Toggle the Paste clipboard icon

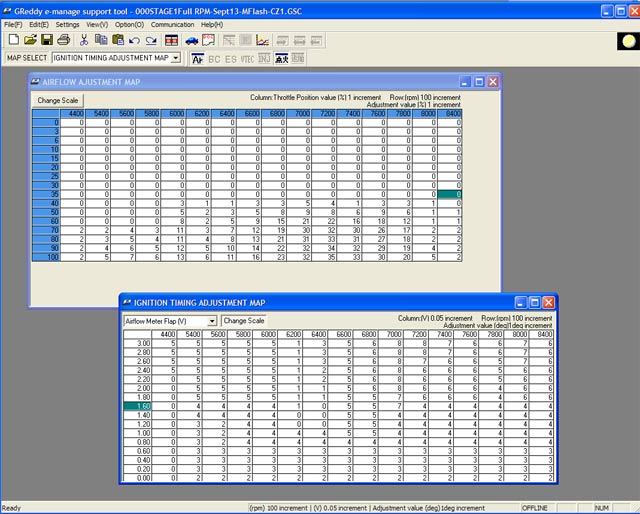118,40
